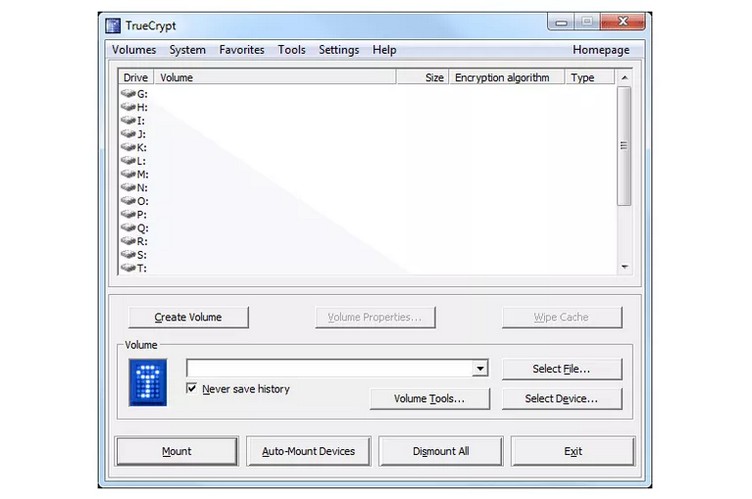
Task: Click Dismount All button
Action: [441, 451]
